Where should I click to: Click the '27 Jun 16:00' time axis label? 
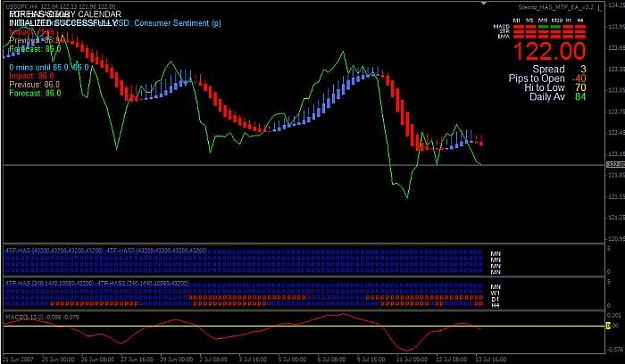point(138,359)
